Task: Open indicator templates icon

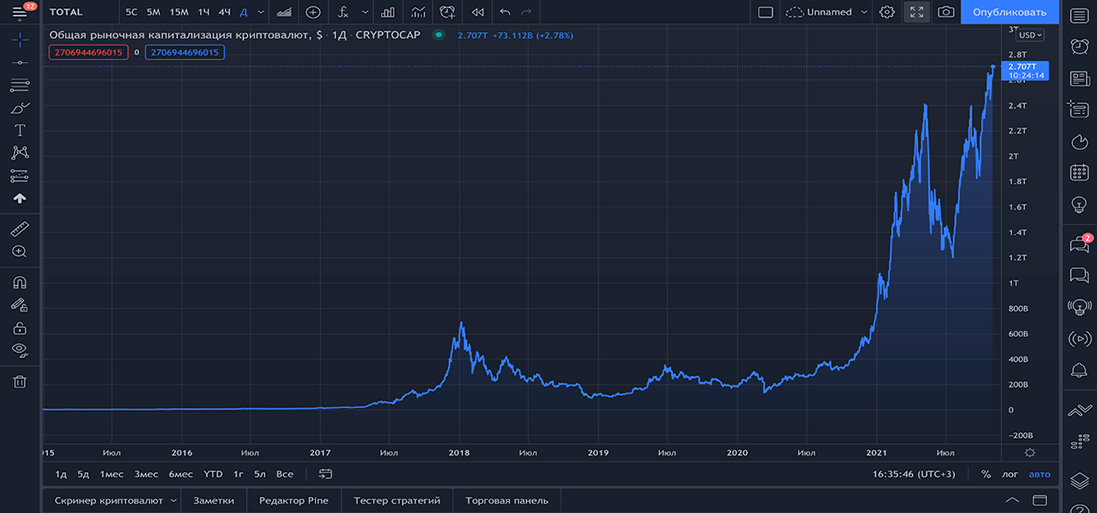Action: 418,12
